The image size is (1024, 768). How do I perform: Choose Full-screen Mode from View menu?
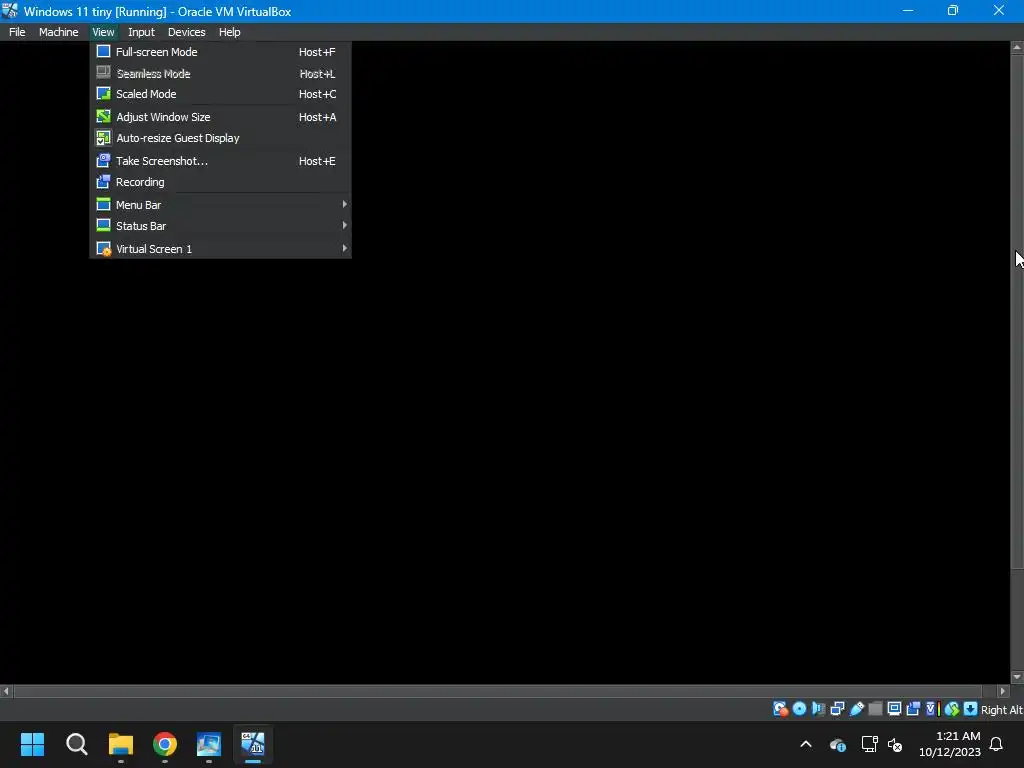[220, 52]
